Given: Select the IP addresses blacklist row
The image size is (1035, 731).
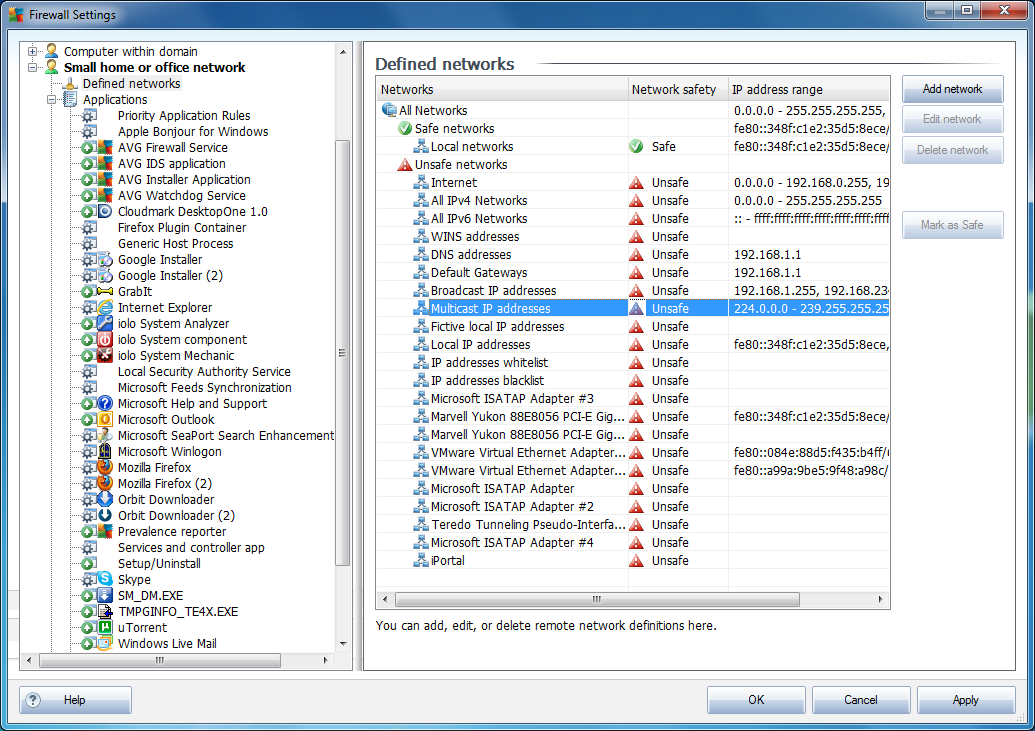Looking at the screenshot, I should [633, 380].
